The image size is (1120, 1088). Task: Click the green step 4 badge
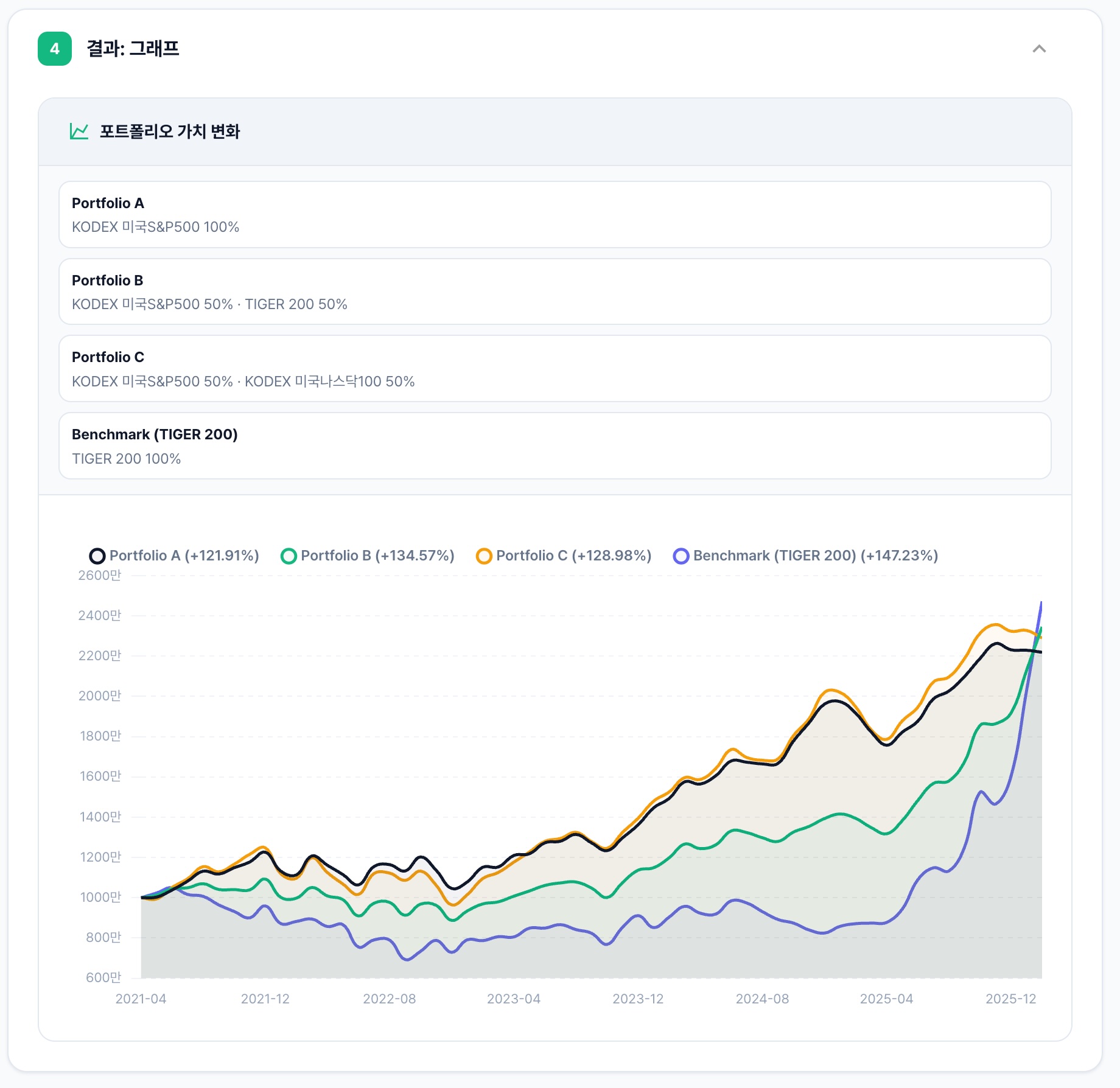pos(55,49)
